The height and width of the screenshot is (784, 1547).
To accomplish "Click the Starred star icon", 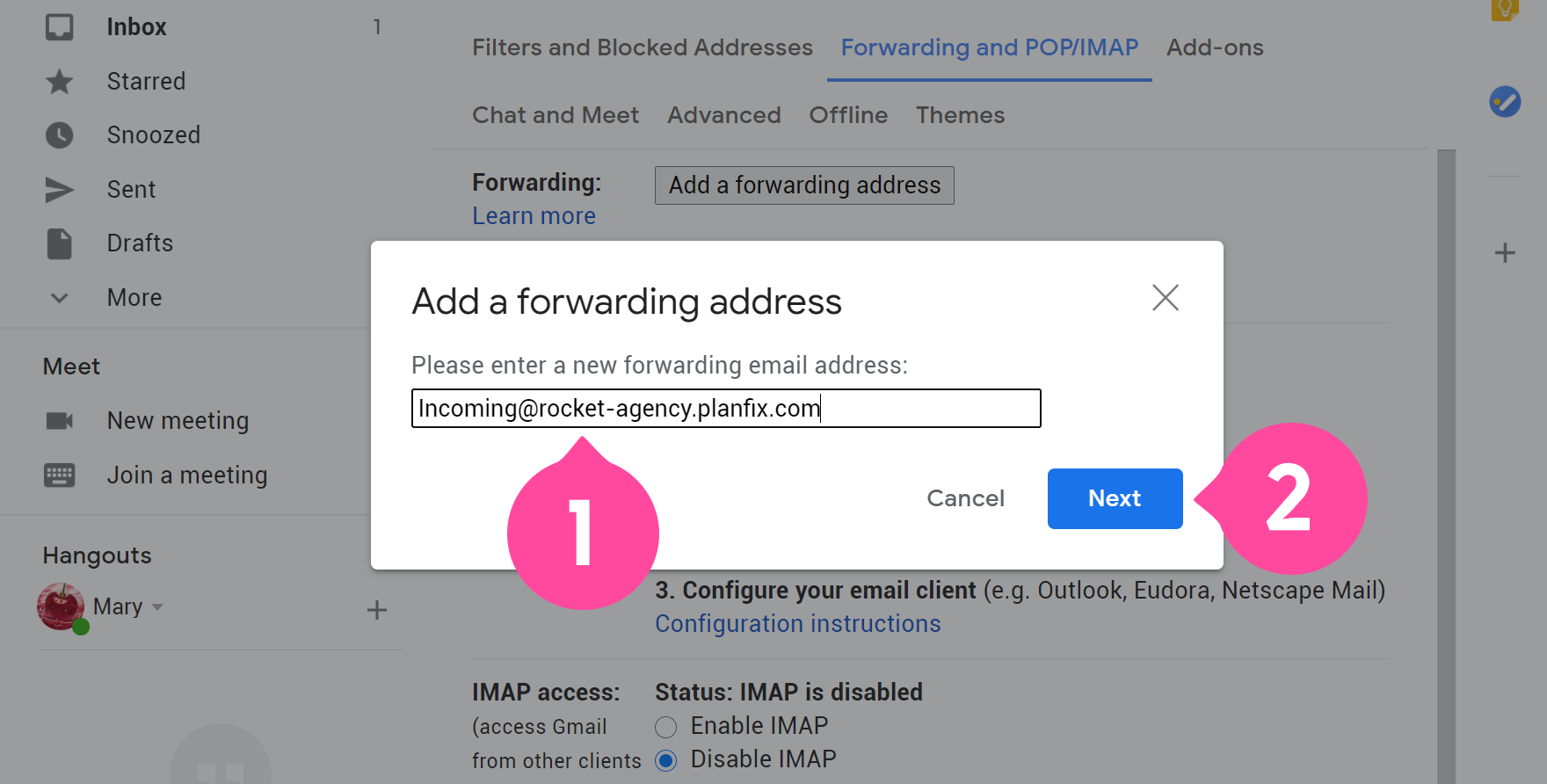I will 60,82.
